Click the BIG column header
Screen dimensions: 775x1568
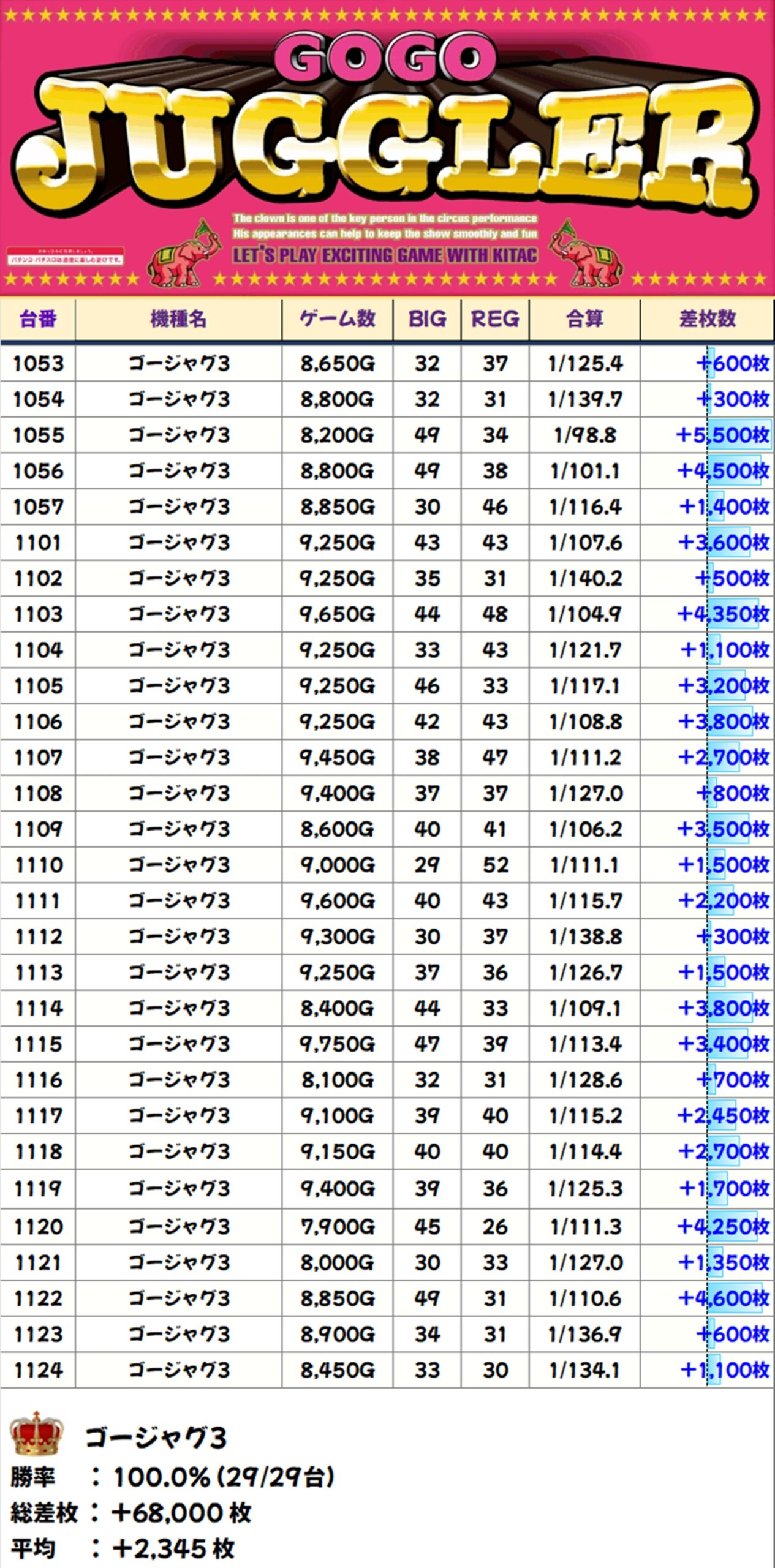point(427,319)
